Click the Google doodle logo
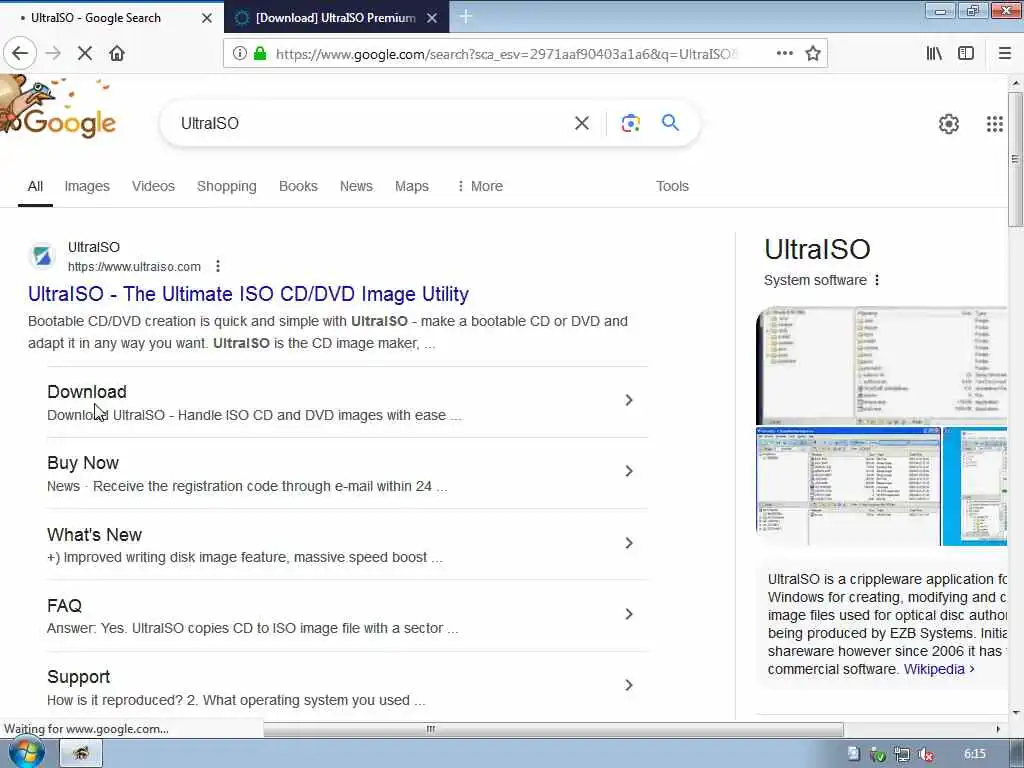The width and height of the screenshot is (1024, 768). pos(58,108)
